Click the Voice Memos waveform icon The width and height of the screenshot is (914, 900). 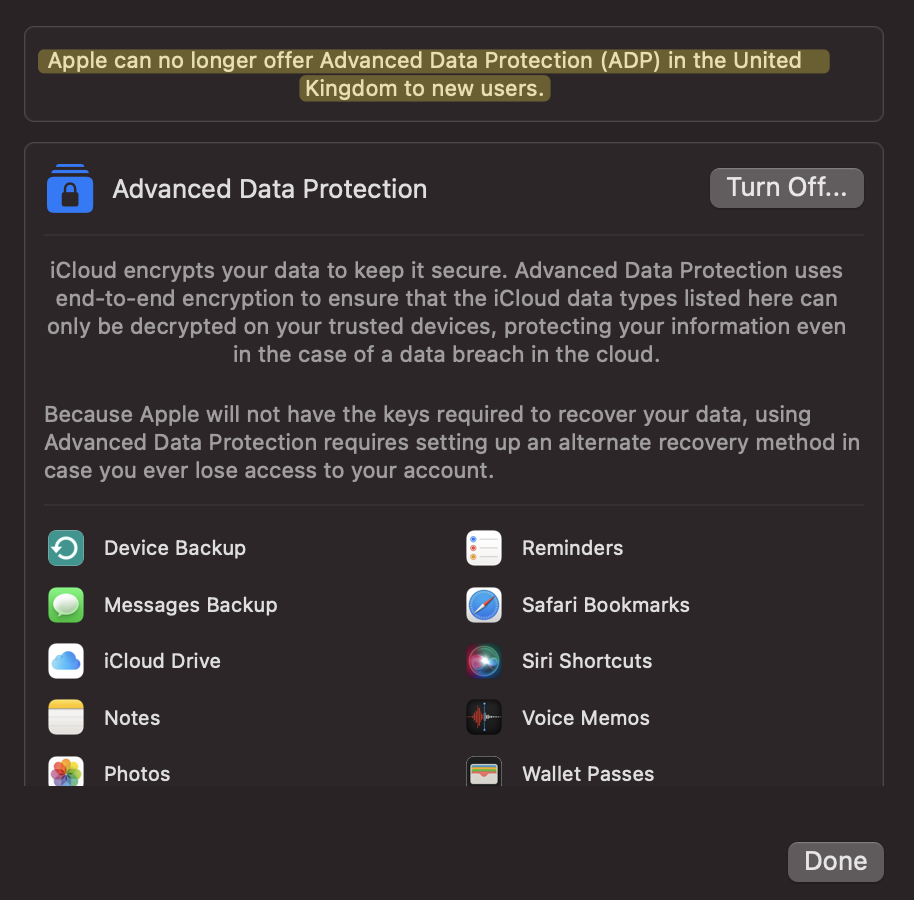[x=484, y=717]
